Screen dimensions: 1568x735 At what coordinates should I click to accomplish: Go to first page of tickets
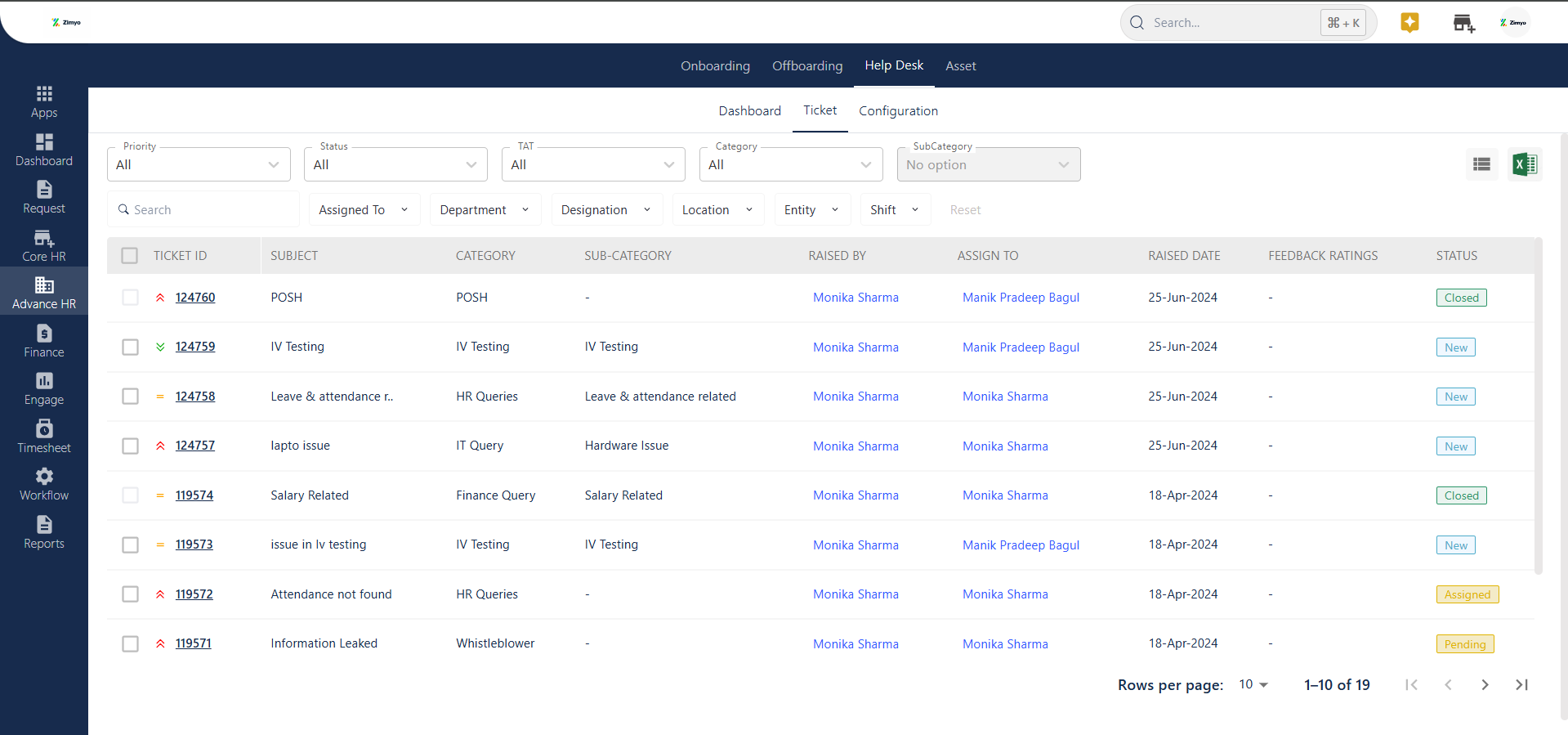[x=1411, y=685]
